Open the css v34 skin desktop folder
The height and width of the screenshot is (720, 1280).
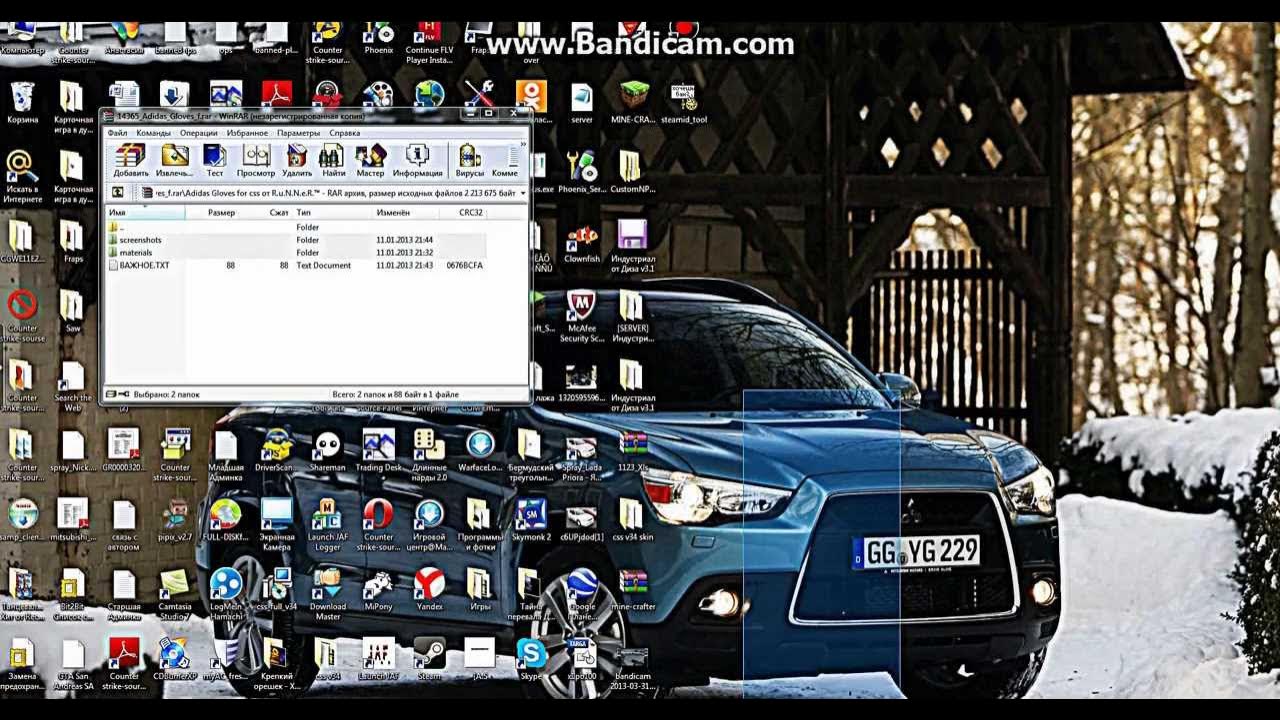(x=632, y=520)
